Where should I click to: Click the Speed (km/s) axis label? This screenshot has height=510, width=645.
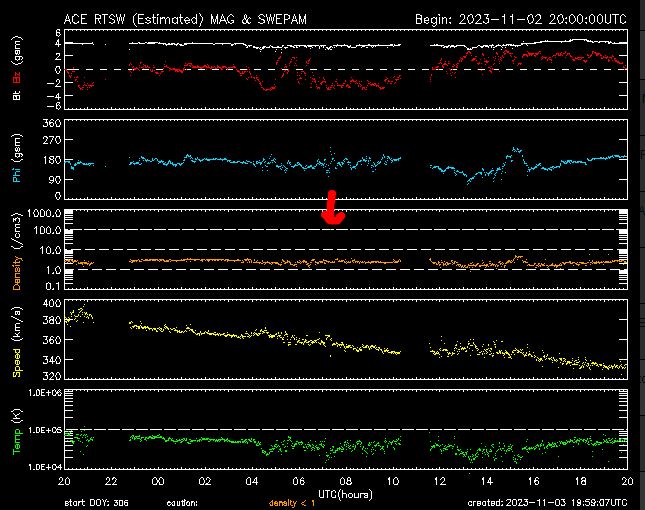(x=17, y=340)
